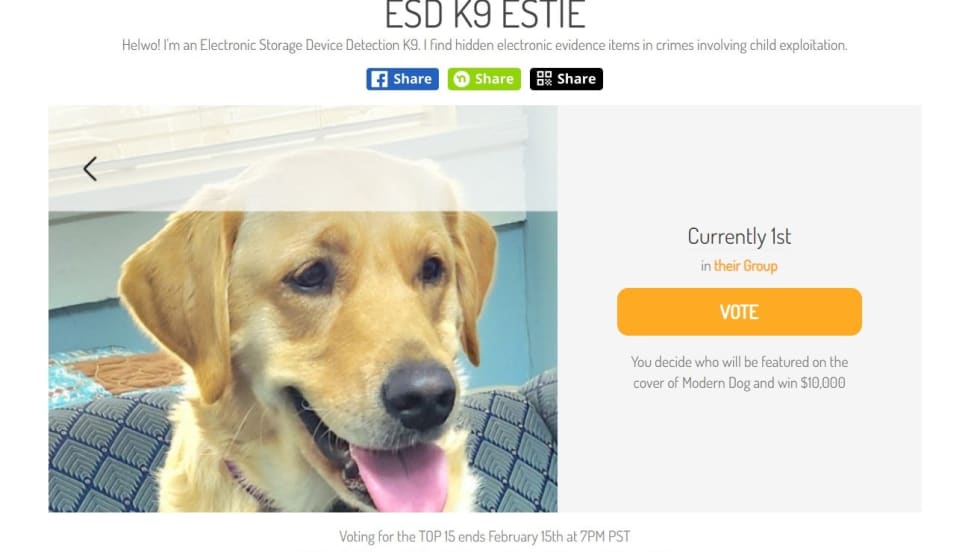Cast a vote with the orange VOTE button
Screen dimensions: 980x552
(739, 311)
